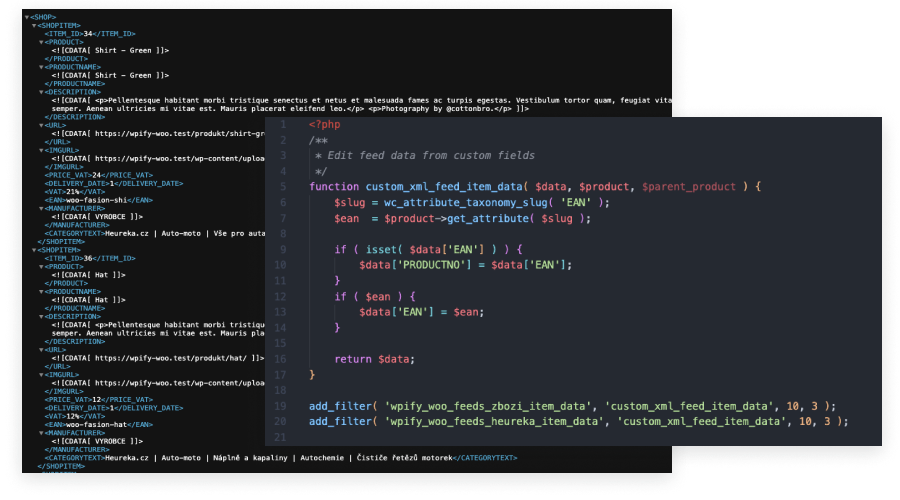Click line number 5 in the code gutter

pos(283,187)
